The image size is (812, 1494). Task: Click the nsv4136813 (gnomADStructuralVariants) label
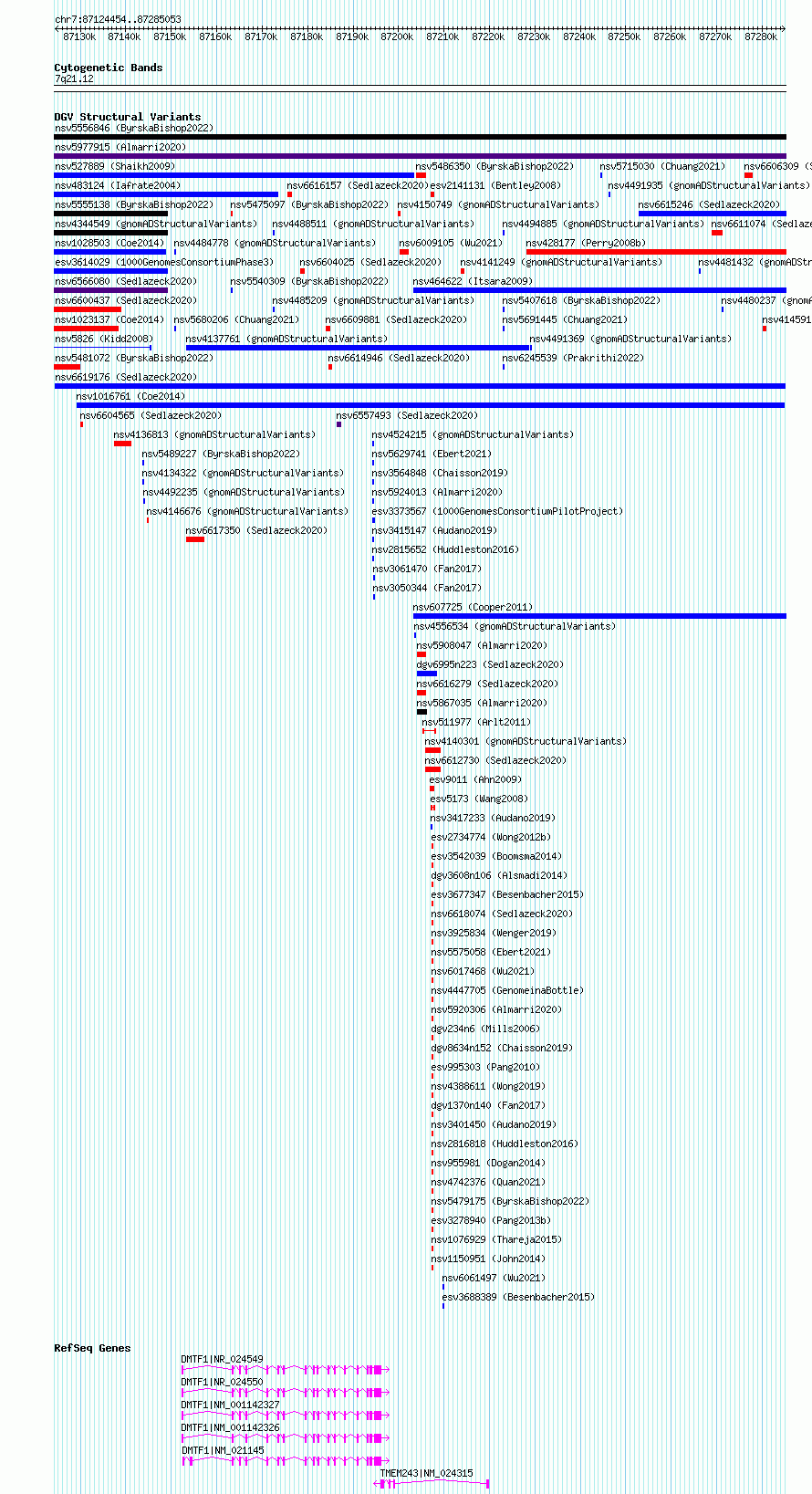214,434
